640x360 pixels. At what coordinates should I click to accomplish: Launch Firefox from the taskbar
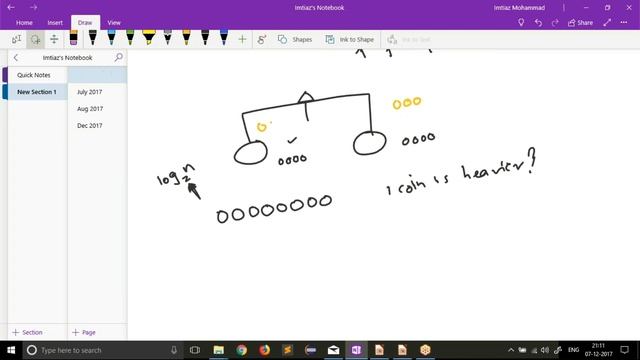(x=264, y=350)
